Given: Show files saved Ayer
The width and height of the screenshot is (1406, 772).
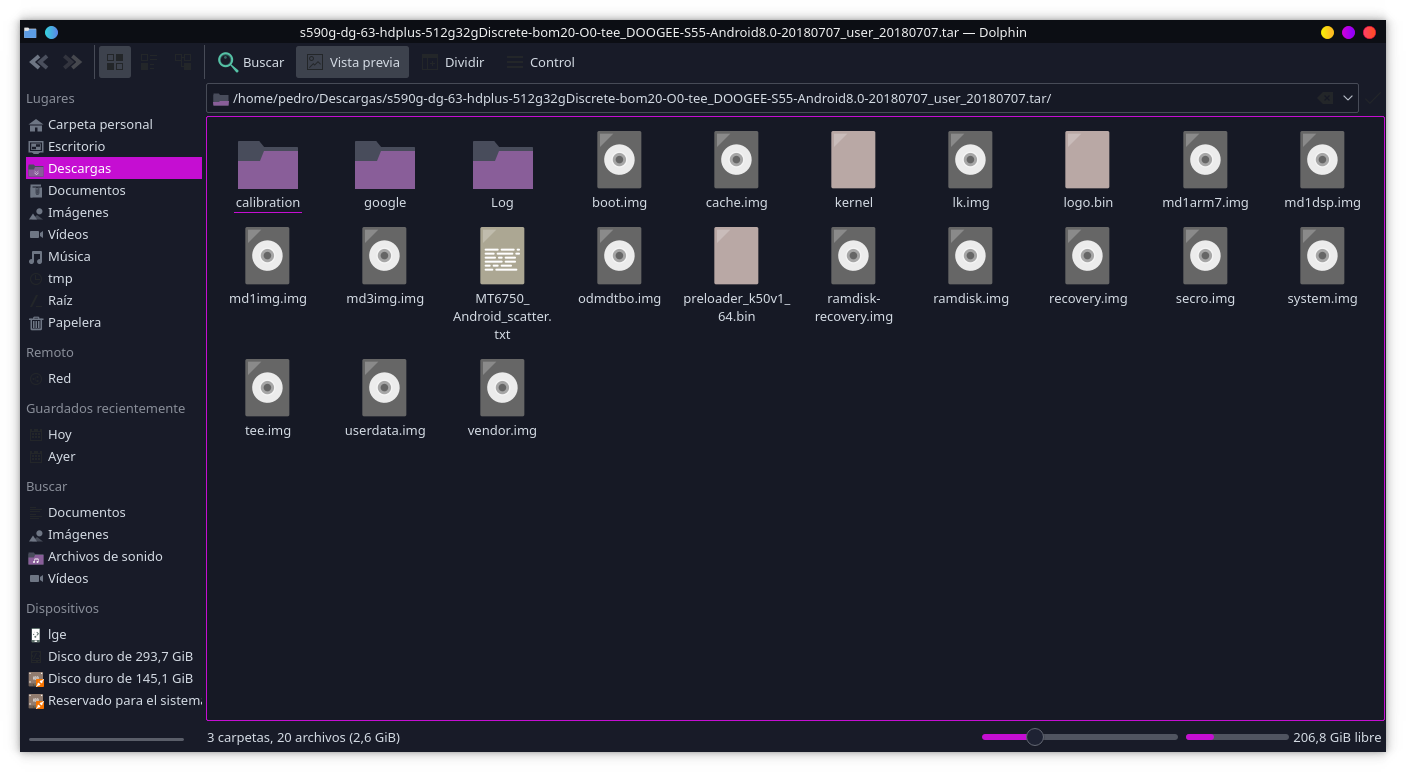Looking at the screenshot, I should pos(114,457).
